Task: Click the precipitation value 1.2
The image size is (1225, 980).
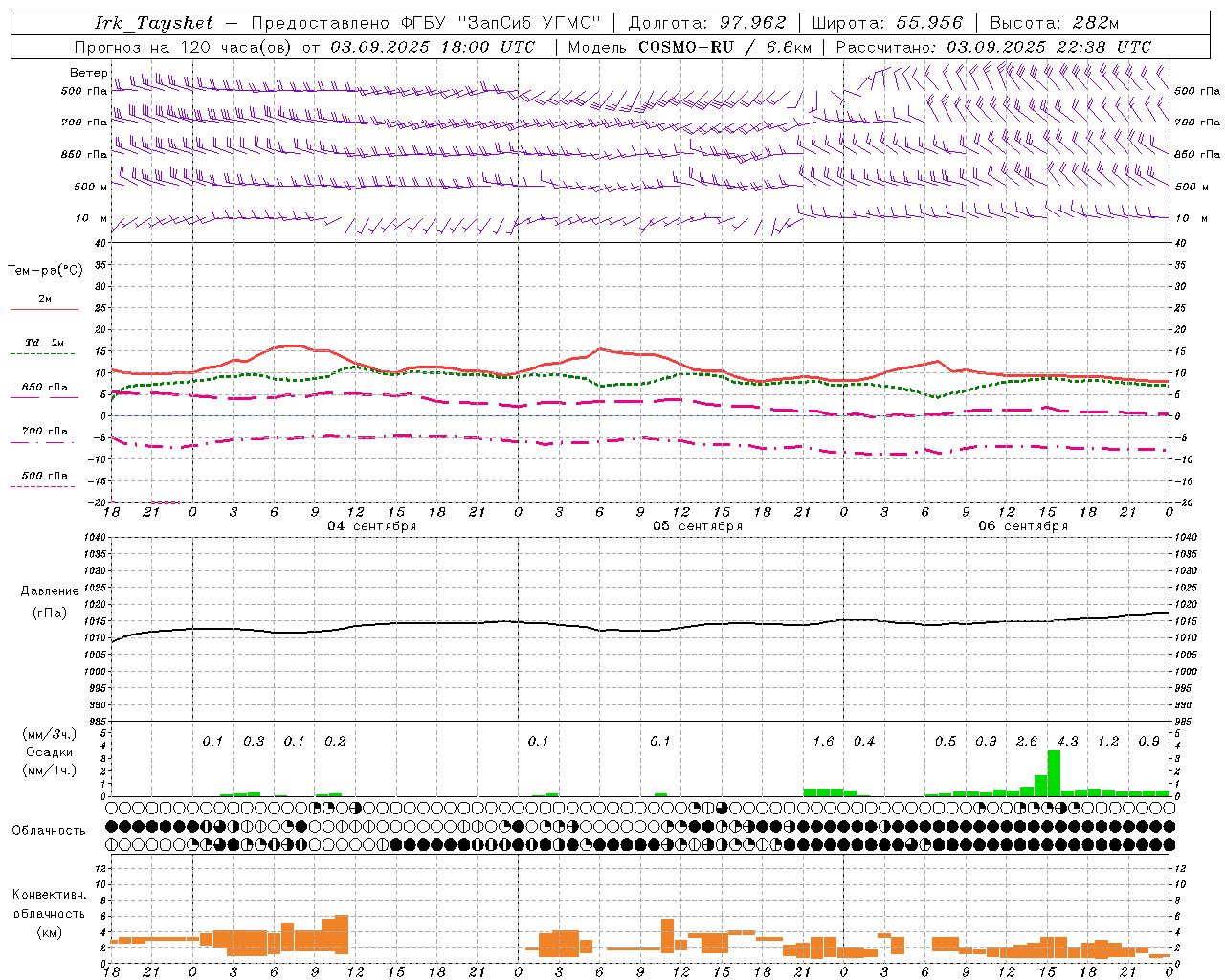Action: [x=1108, y=742]
